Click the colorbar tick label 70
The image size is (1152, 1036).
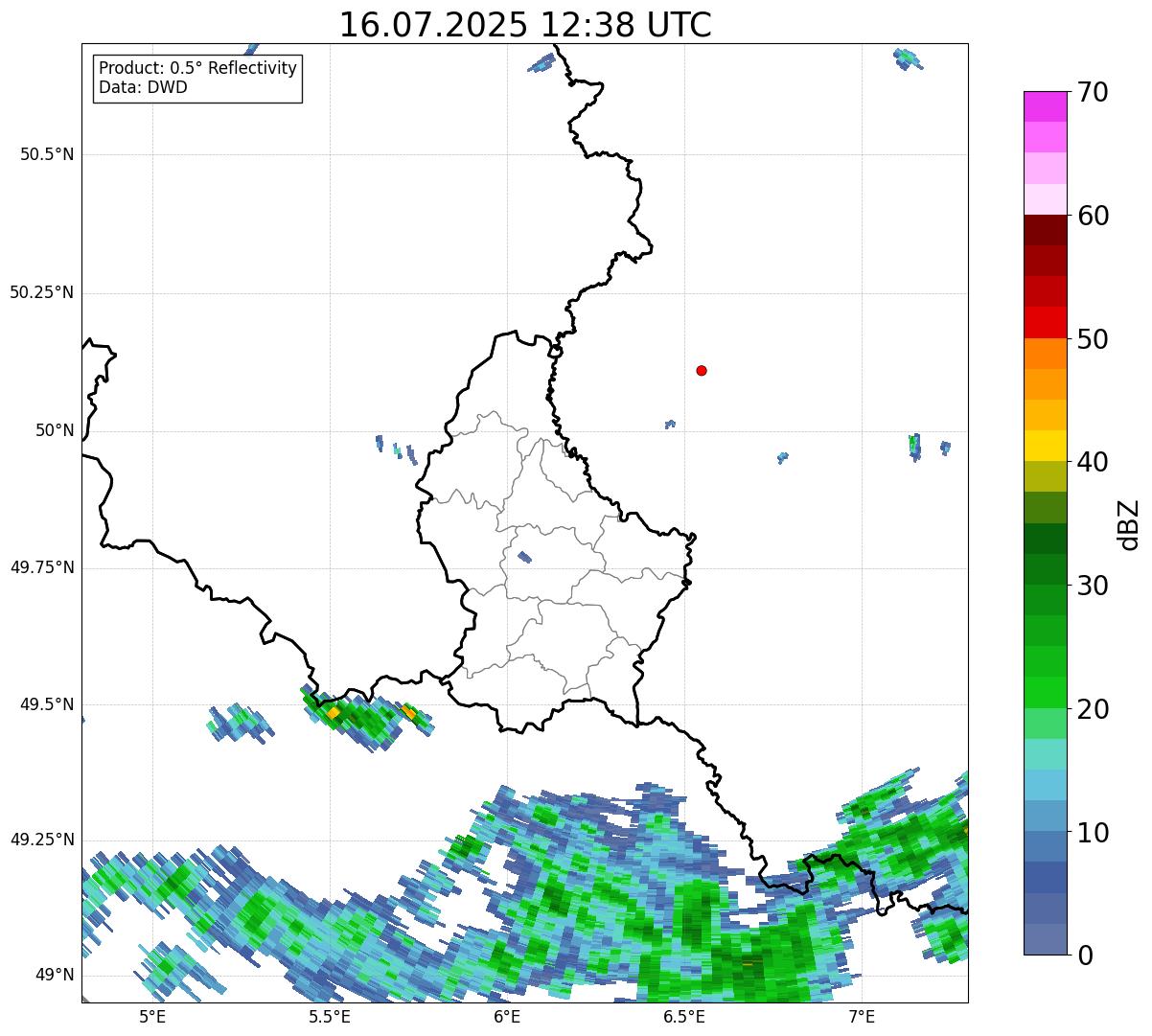click(1093, 92)
